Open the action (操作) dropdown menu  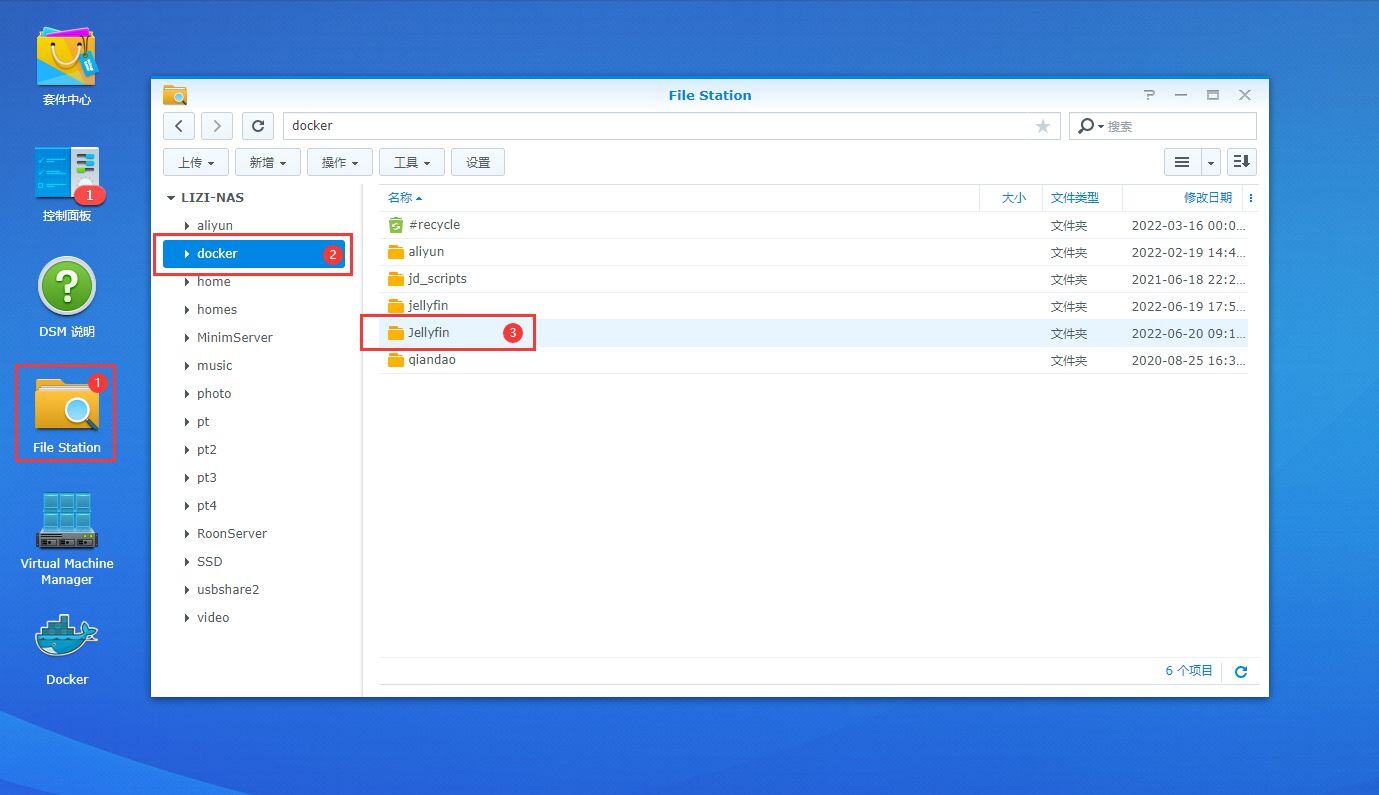pyautogui.click(x=340, y=162)
